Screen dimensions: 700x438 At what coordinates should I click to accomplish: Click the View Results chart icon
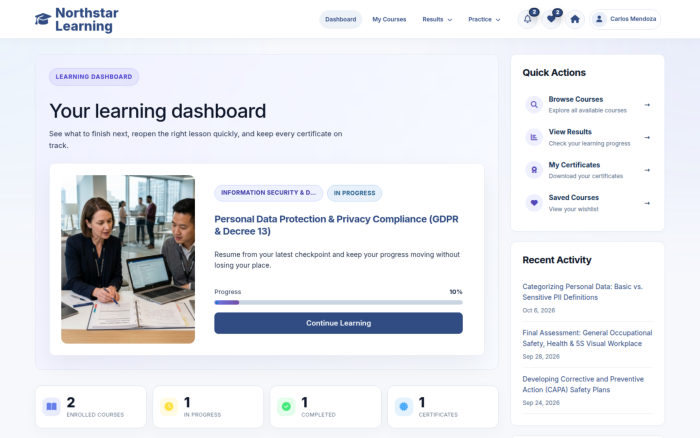534,137
